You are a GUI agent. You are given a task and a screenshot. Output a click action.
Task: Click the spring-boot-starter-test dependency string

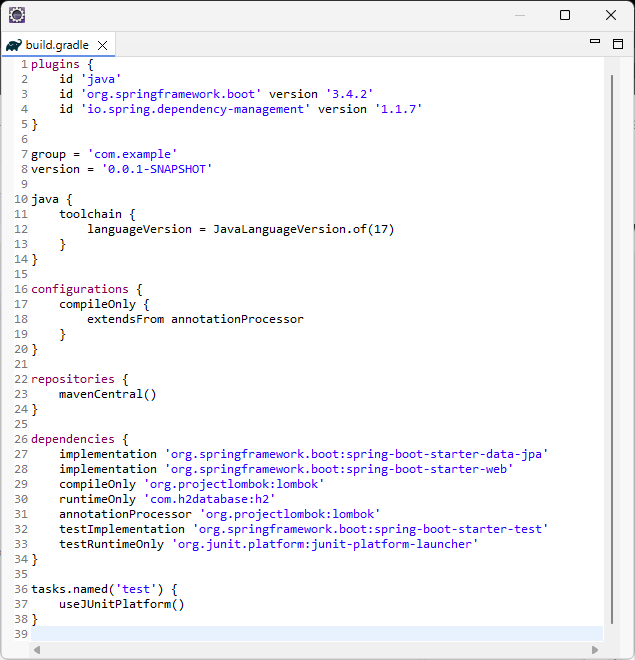point(370,529)
